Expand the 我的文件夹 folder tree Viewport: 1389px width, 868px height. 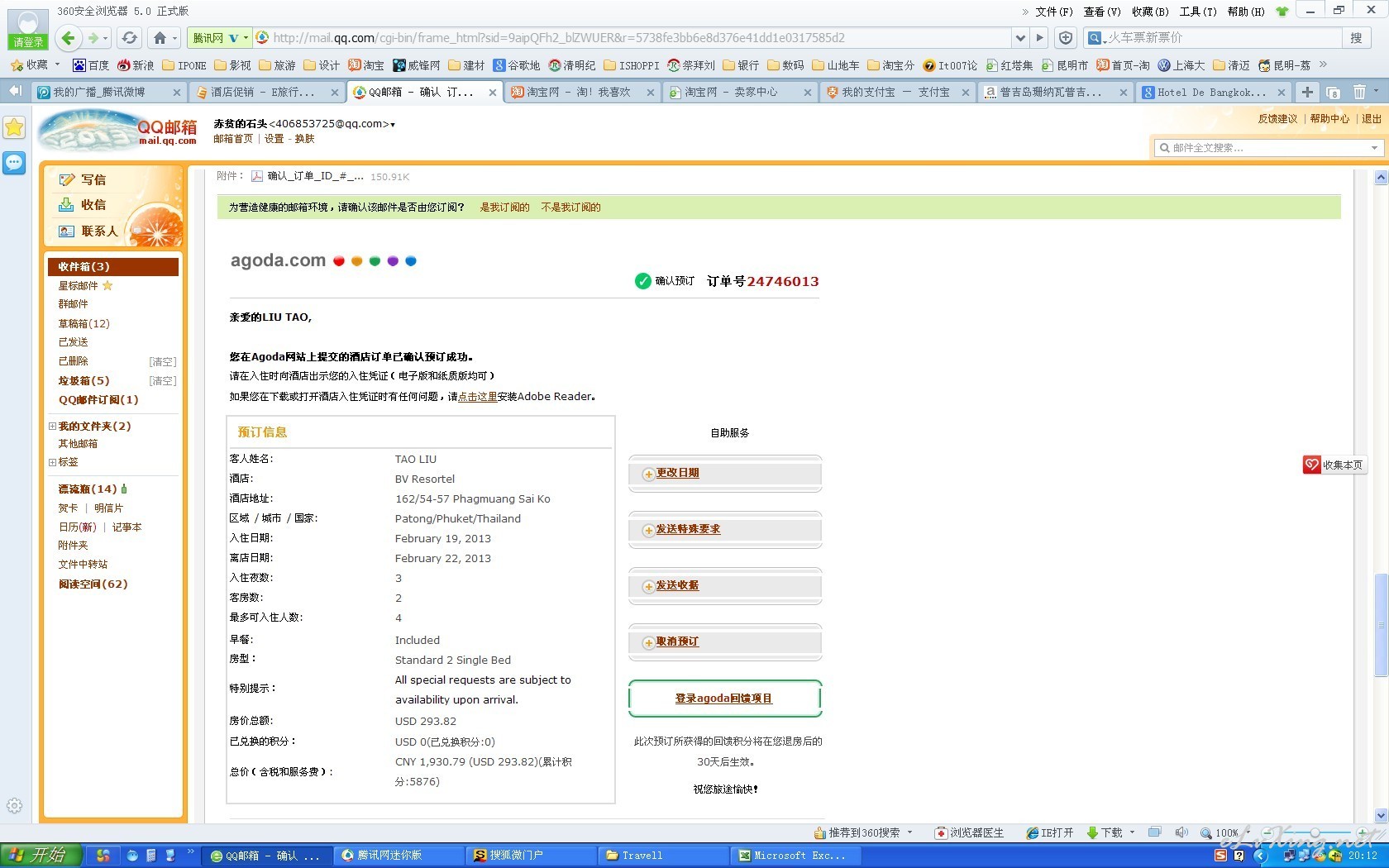(52, 426)
